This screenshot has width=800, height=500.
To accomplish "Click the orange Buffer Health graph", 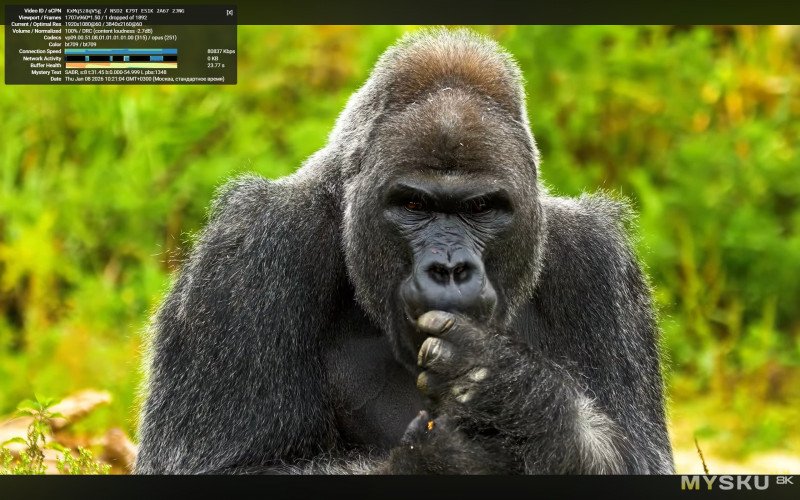I will click(x=120, y=65).
